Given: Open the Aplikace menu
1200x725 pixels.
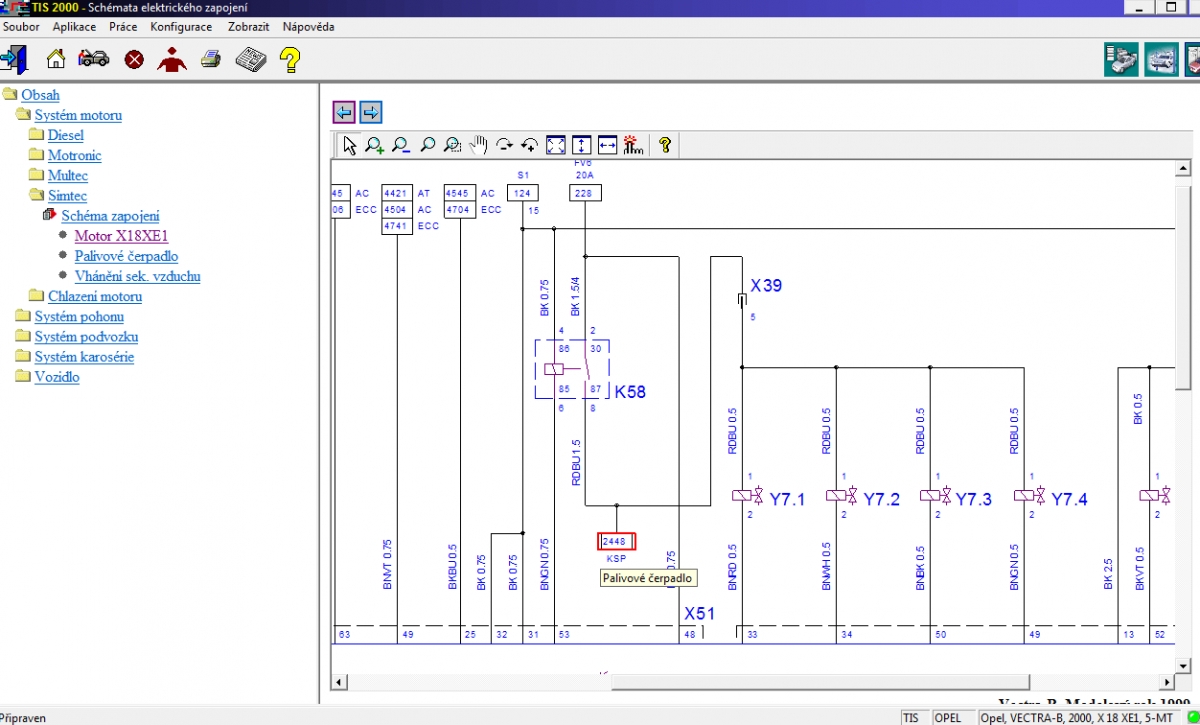Looking at the screenshot, I should (74, 27).
